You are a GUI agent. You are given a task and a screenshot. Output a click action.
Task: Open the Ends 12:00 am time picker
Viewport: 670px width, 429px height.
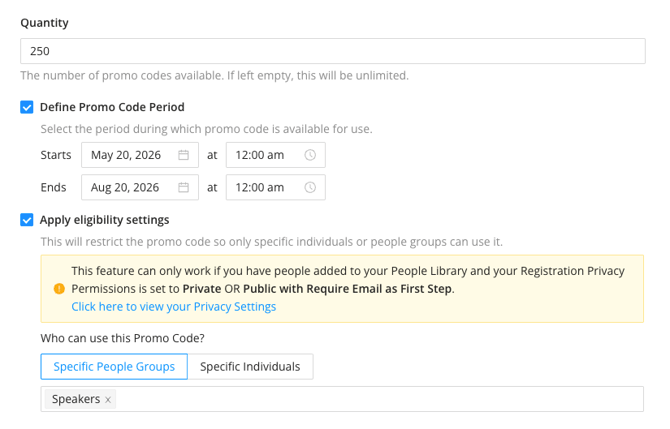pyautogui.click(x=262, y=187)
